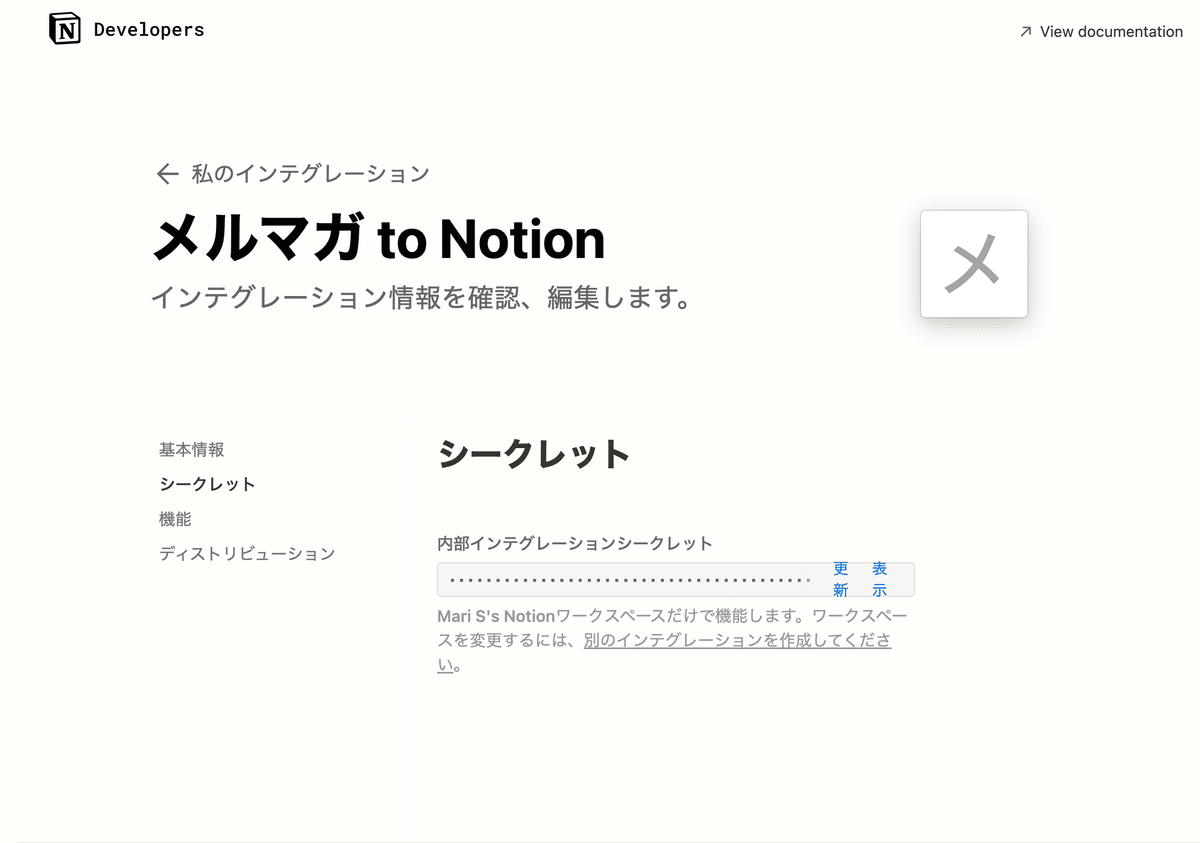Open the ディストリビューション section

click(246, 553)
